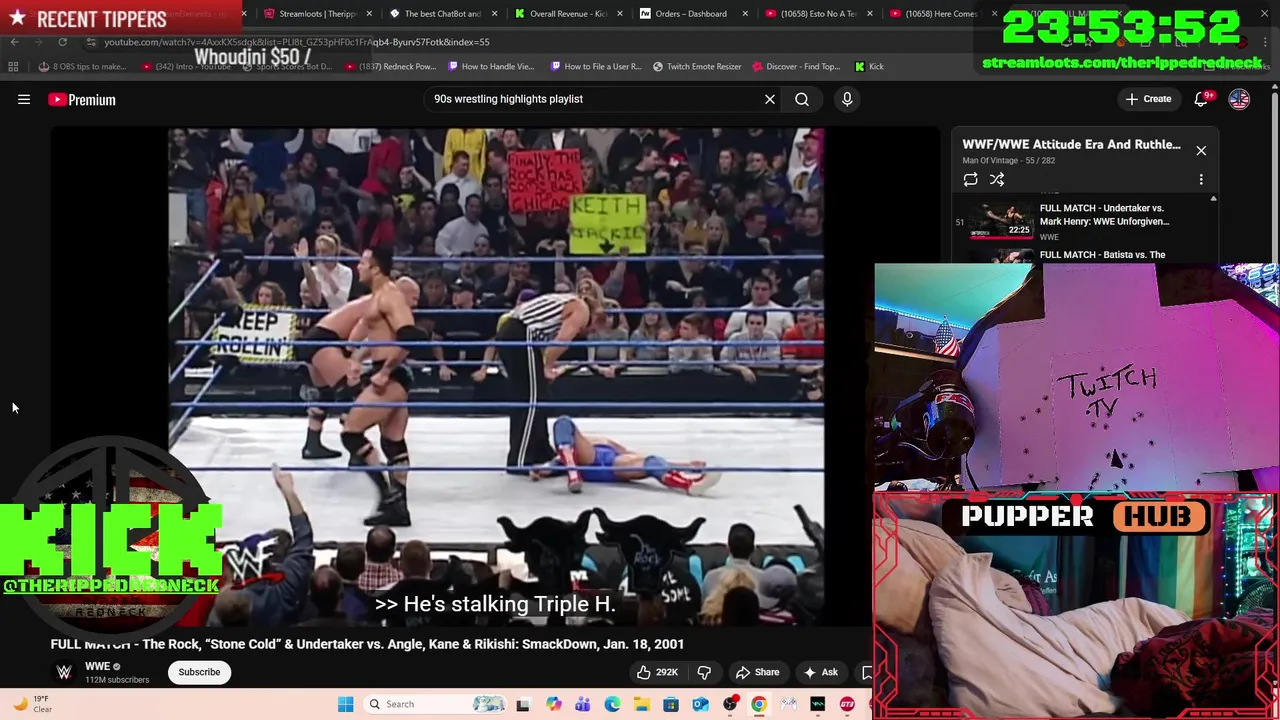Click the Create button
This screenshot has width=1280, height=720.
pos(1148,99)
